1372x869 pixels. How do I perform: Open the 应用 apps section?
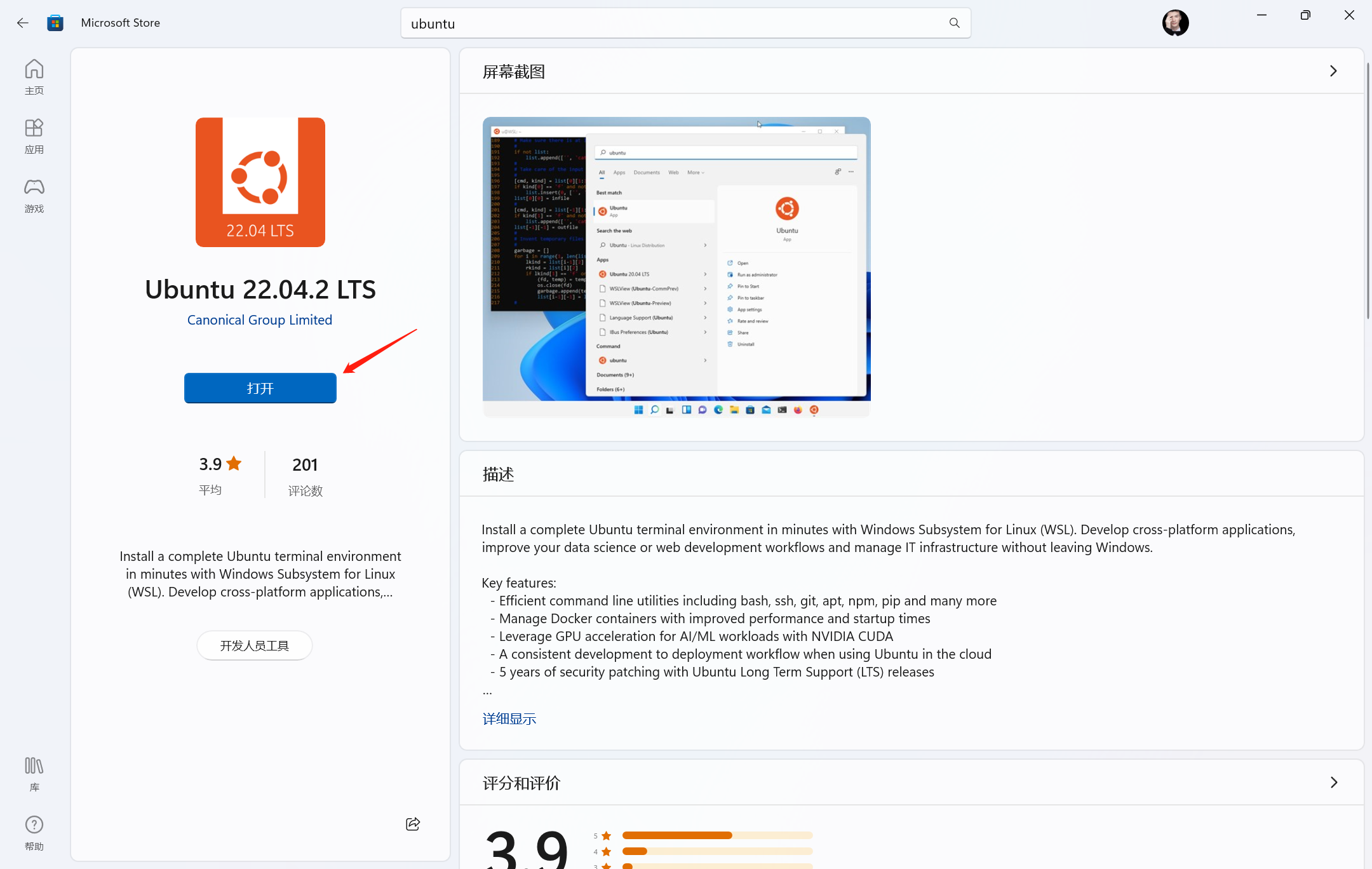pos(34,136)
